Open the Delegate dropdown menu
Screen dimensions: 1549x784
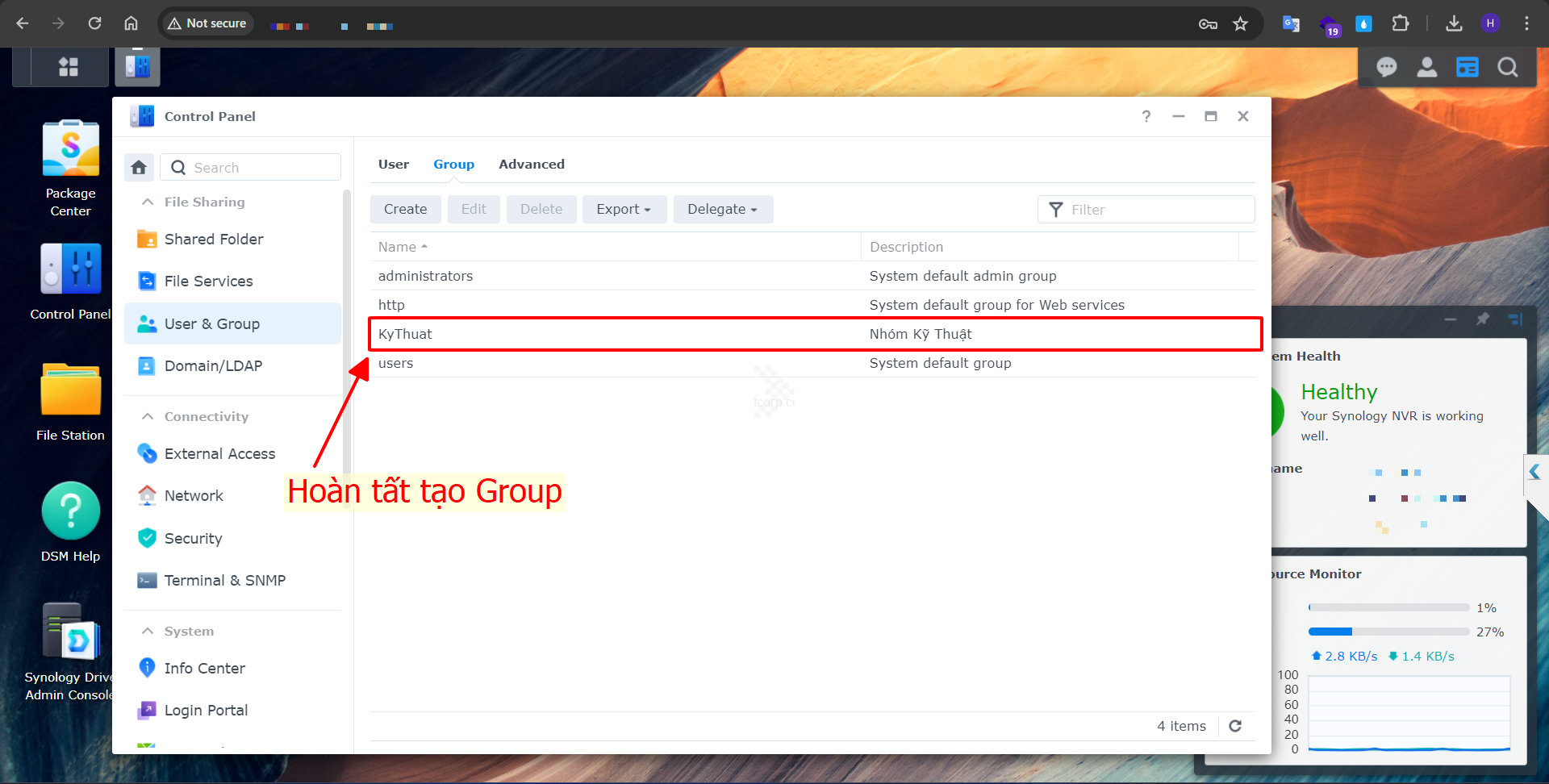pyautogui.click(x=722, y=209)
